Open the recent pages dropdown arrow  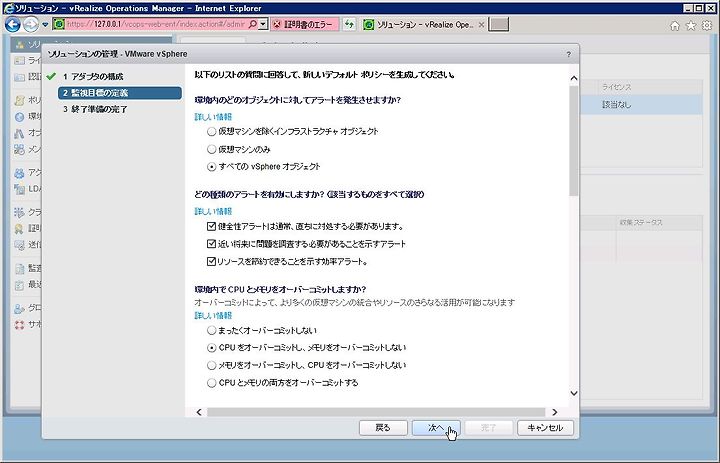point(45,25)
